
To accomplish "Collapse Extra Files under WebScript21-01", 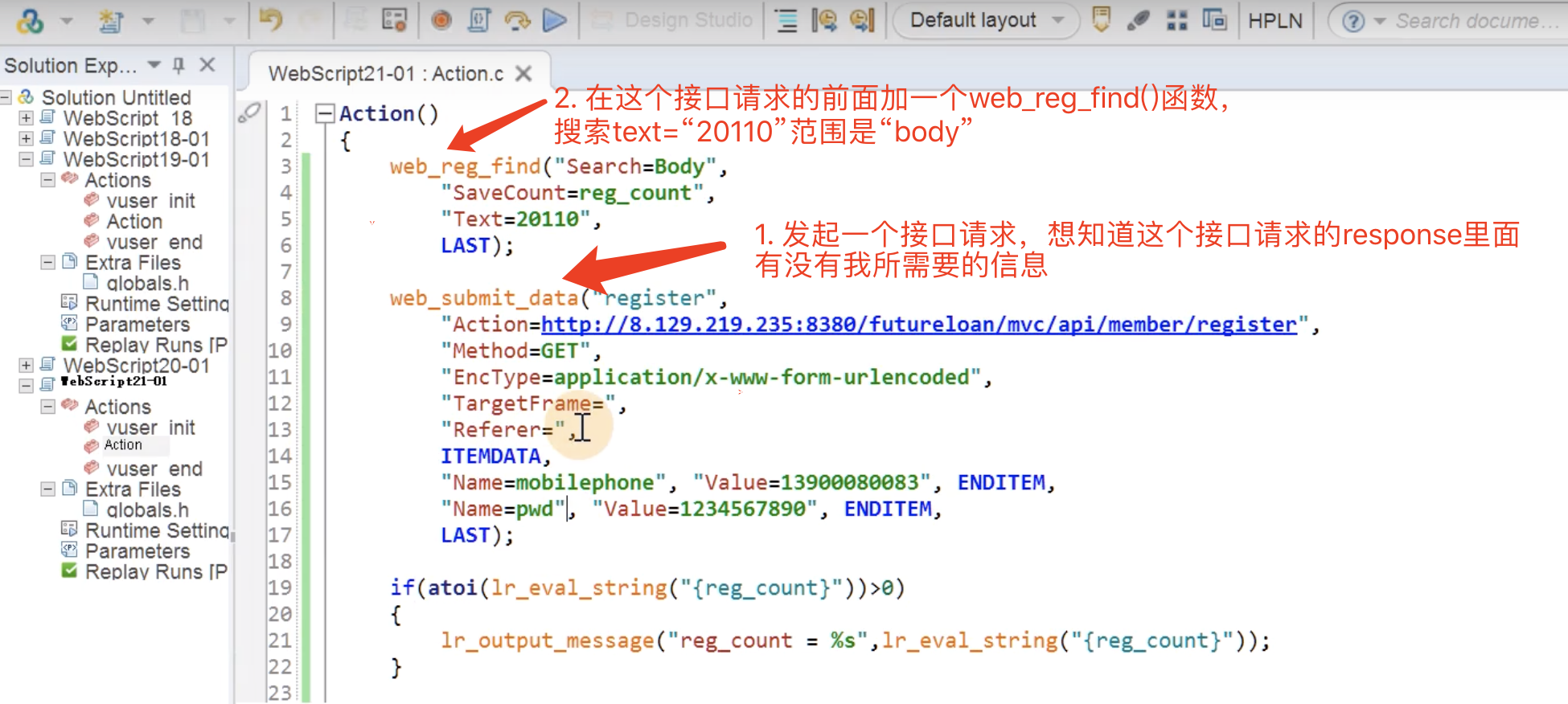I will point(47,489).
